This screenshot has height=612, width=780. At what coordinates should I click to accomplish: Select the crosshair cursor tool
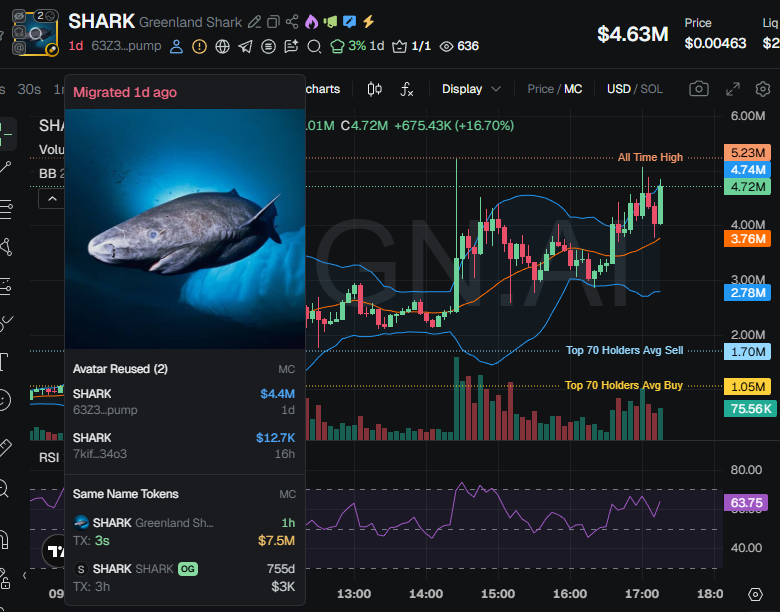tap(6, 134)
